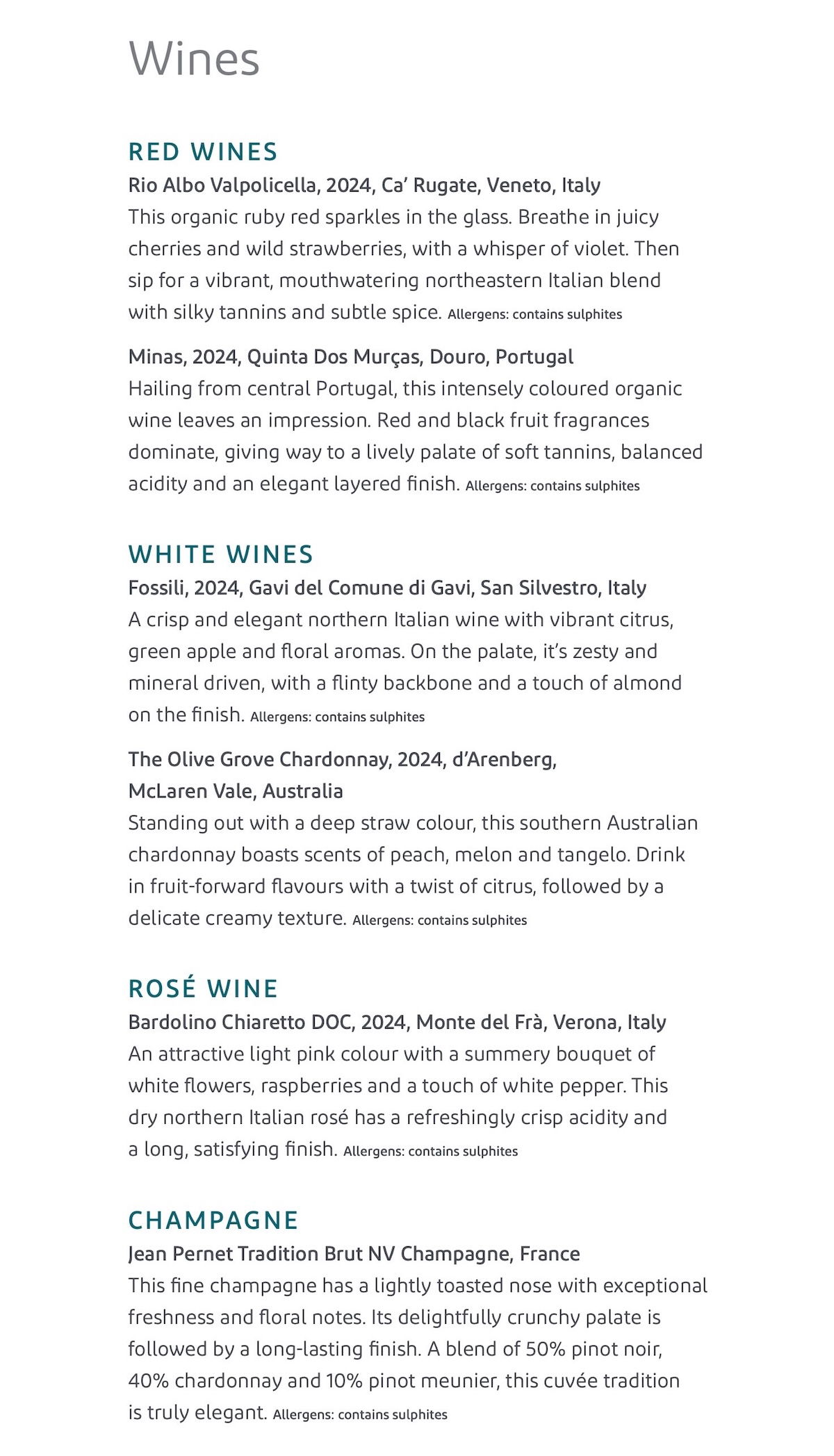Screen dimensions: 834x1456
Task: Click the Minas Quinta Dos Murças title
Action: [x=350, y=357]
